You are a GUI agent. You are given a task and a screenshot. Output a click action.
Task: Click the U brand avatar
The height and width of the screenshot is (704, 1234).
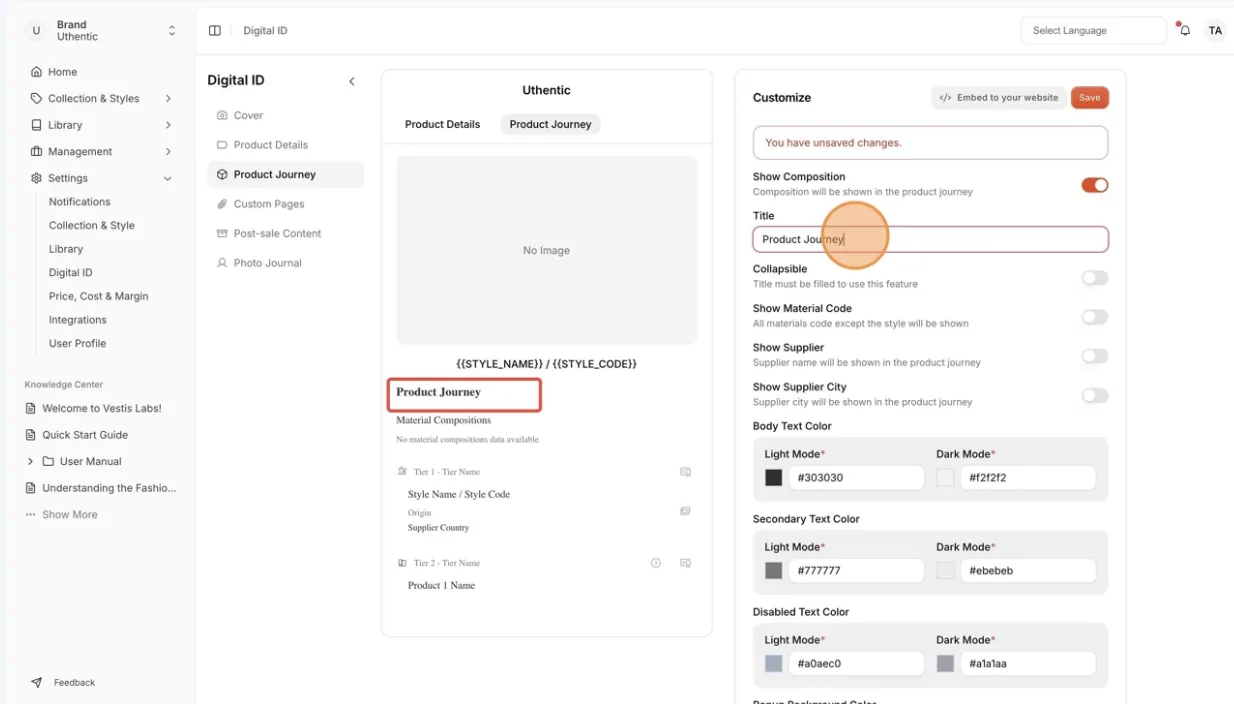click(x=36, y=31)
